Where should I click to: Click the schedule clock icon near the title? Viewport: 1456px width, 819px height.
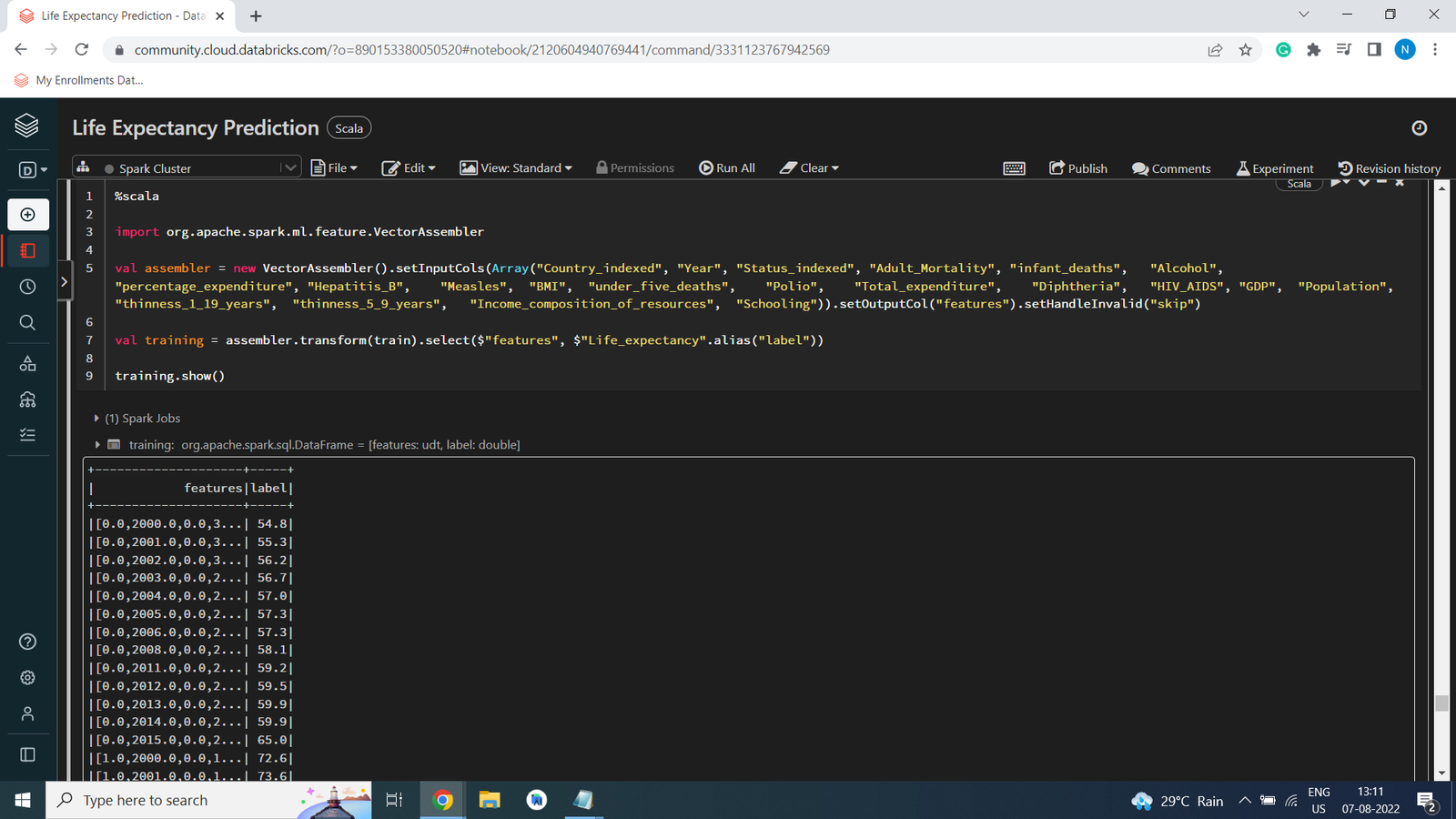(1419, 128)
